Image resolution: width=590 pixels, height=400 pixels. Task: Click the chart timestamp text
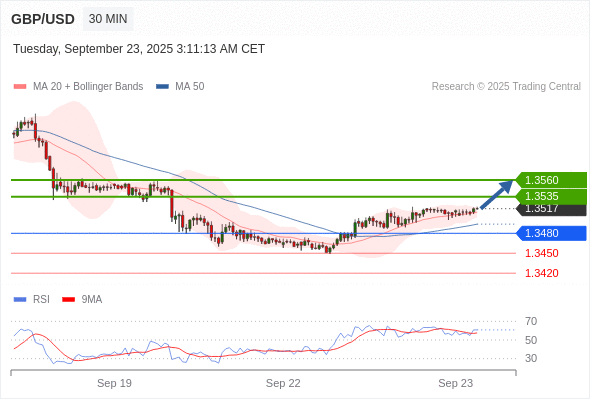(x=139, y=49)
